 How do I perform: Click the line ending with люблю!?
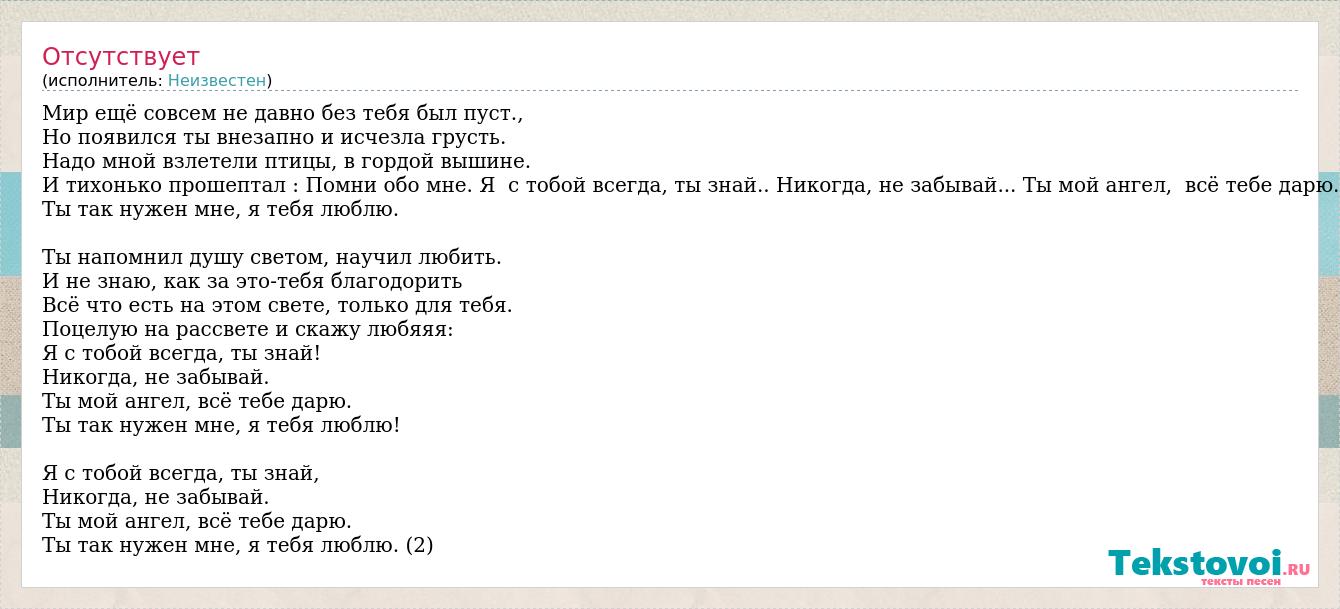222,425
